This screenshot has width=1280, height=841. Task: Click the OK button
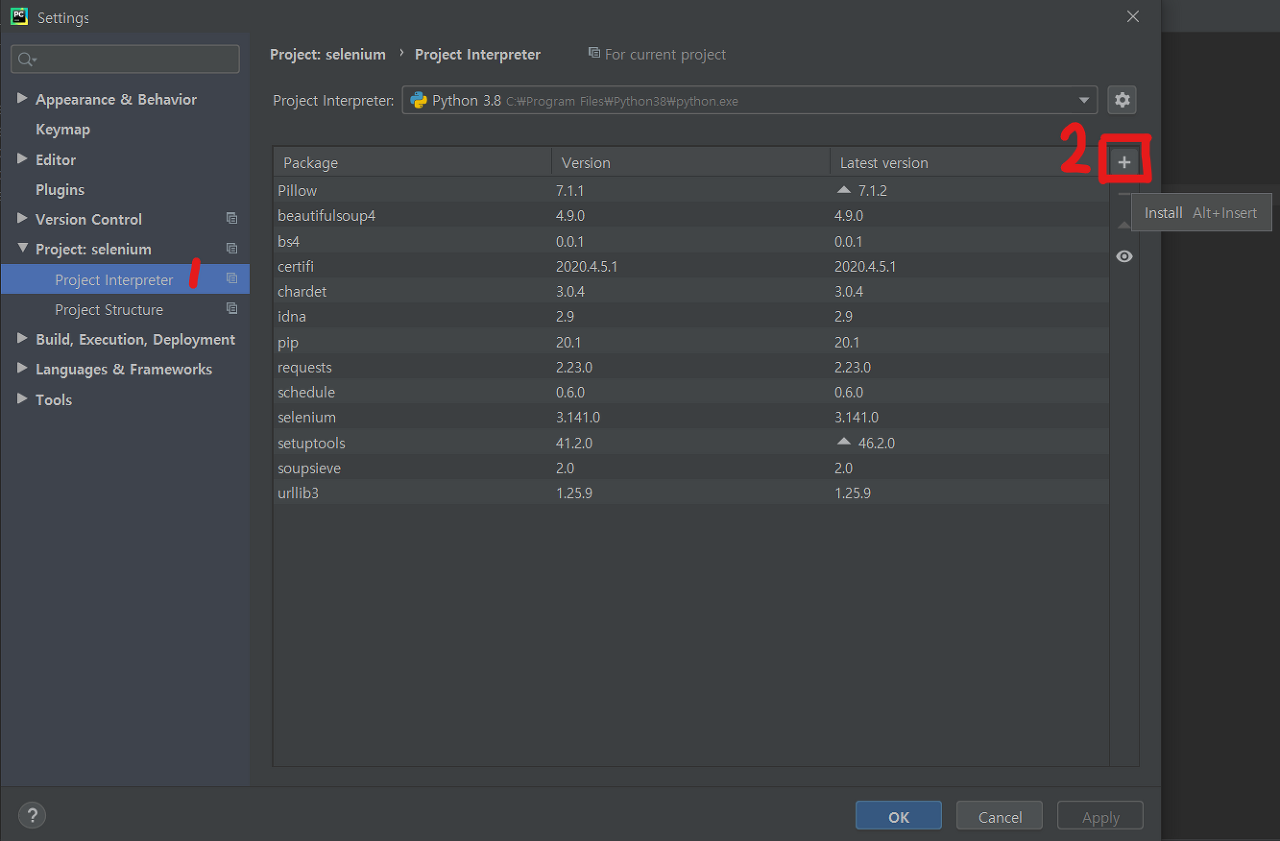[x=898, y=816]
